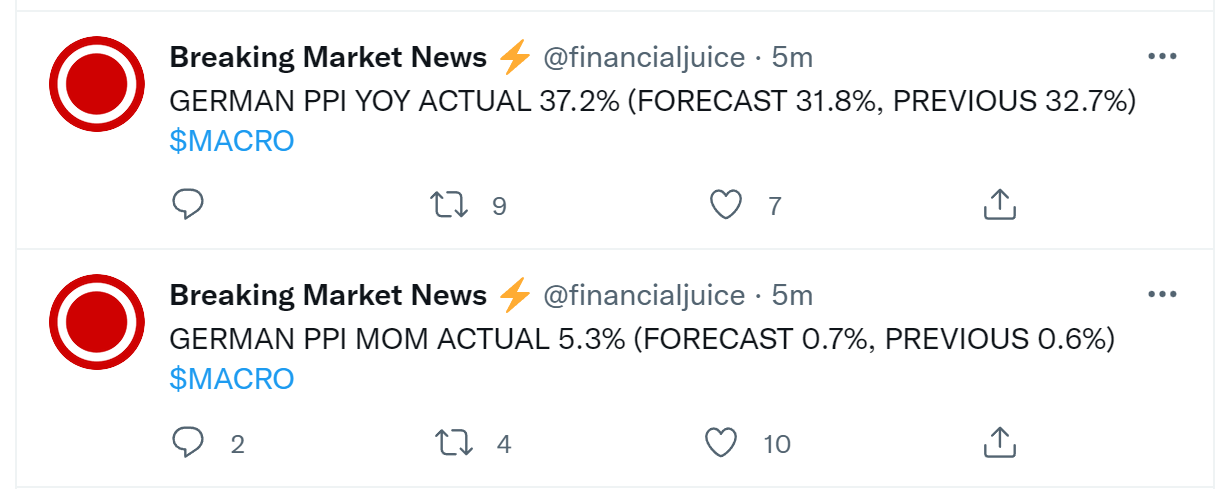Share the German PPI YOY tweet
The image size is (1224, 489).
point(1000,205)
